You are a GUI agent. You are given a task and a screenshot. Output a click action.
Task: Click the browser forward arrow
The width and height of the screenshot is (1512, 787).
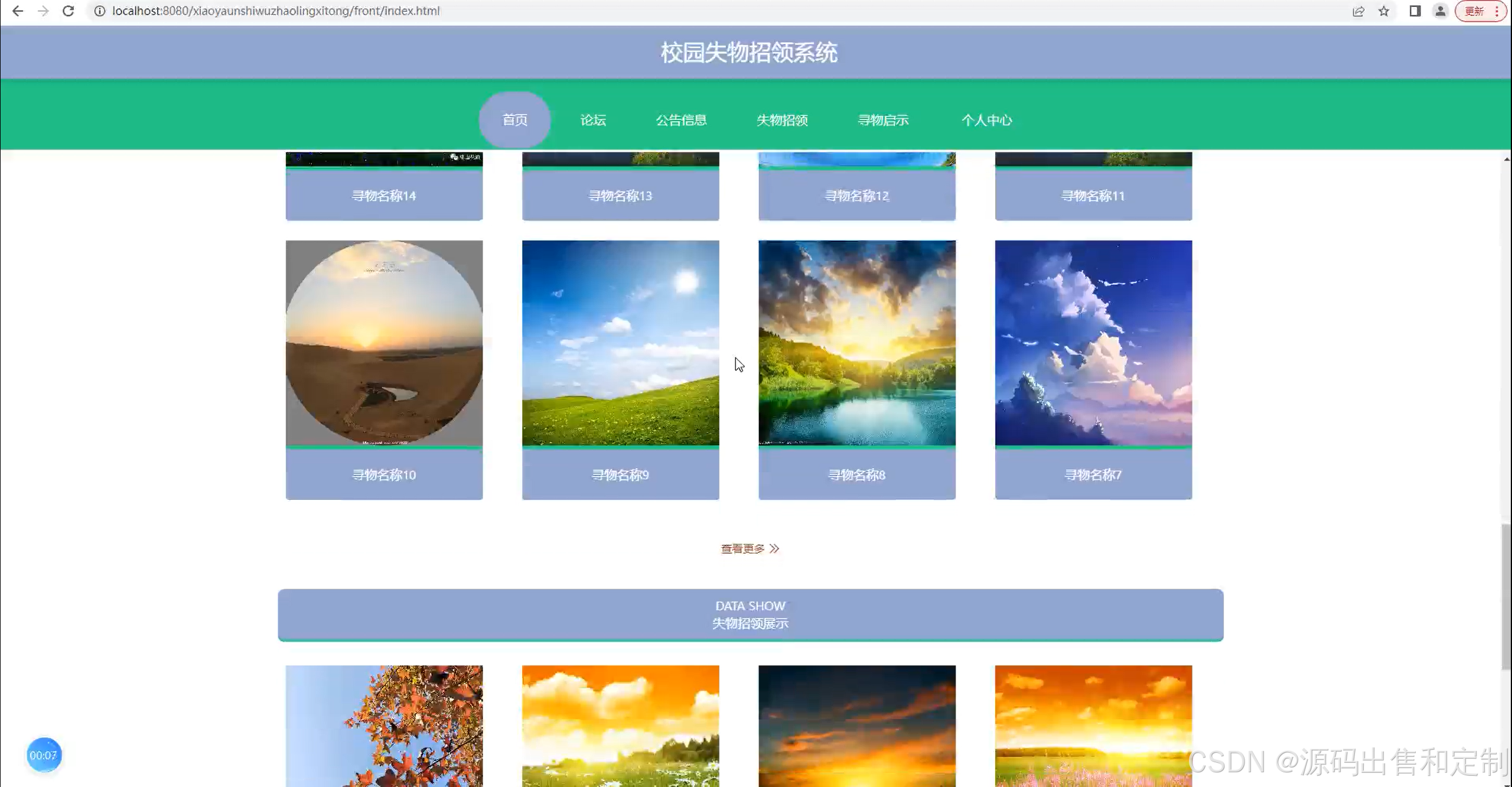pyautogui.click(x=43, y=11)
